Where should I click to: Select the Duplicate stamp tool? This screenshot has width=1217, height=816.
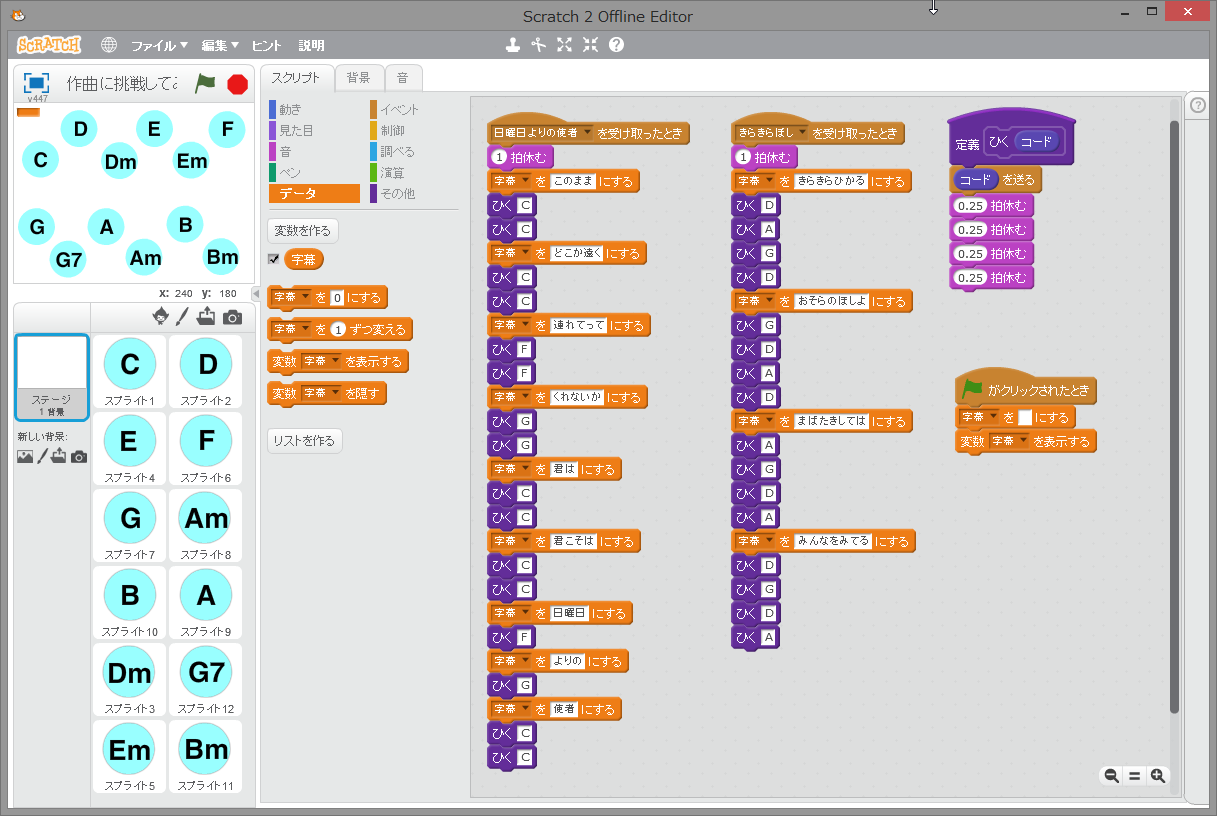pos(513,45)
